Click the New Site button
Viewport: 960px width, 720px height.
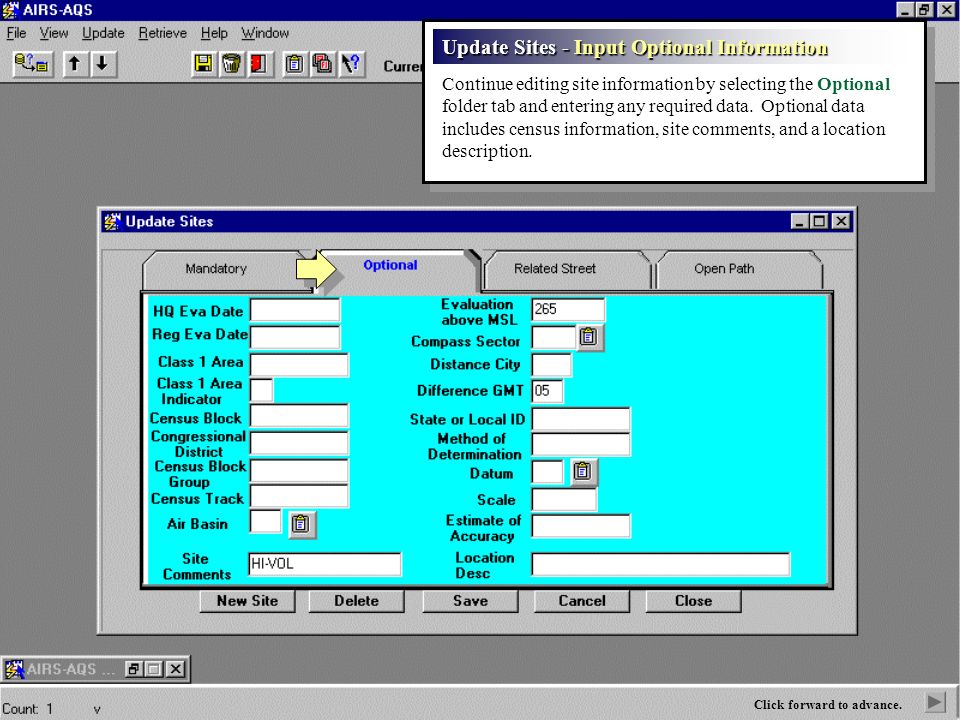coord(247,601)
